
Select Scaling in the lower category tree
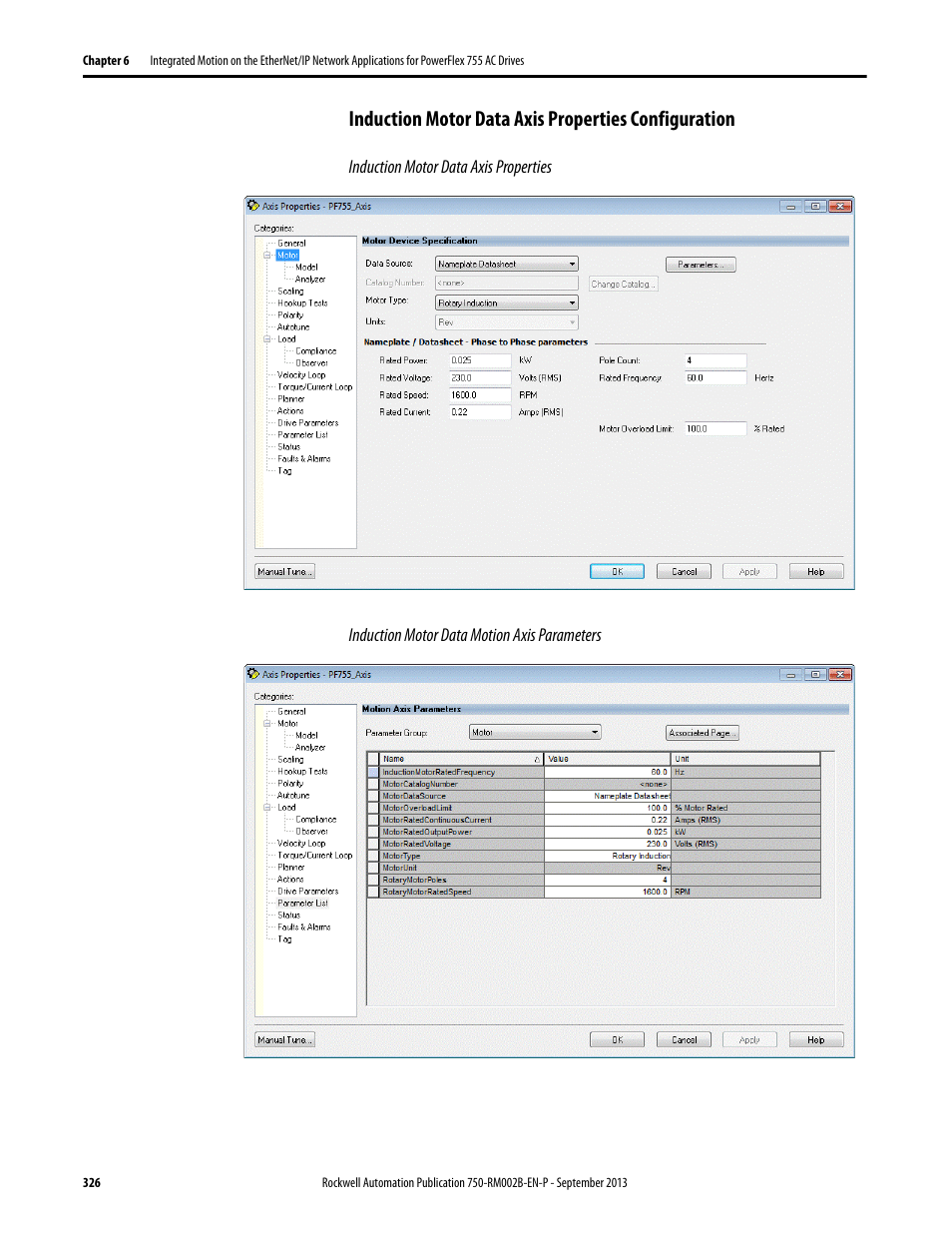click(290, 760)
